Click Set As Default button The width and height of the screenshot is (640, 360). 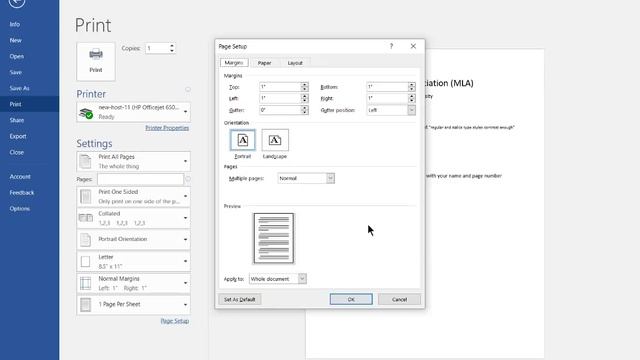[240, 299]
